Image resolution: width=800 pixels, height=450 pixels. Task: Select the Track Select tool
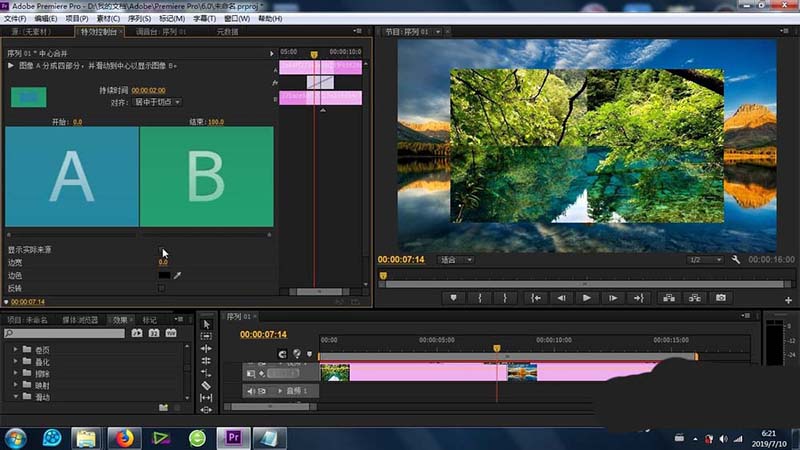click(206, 336)
